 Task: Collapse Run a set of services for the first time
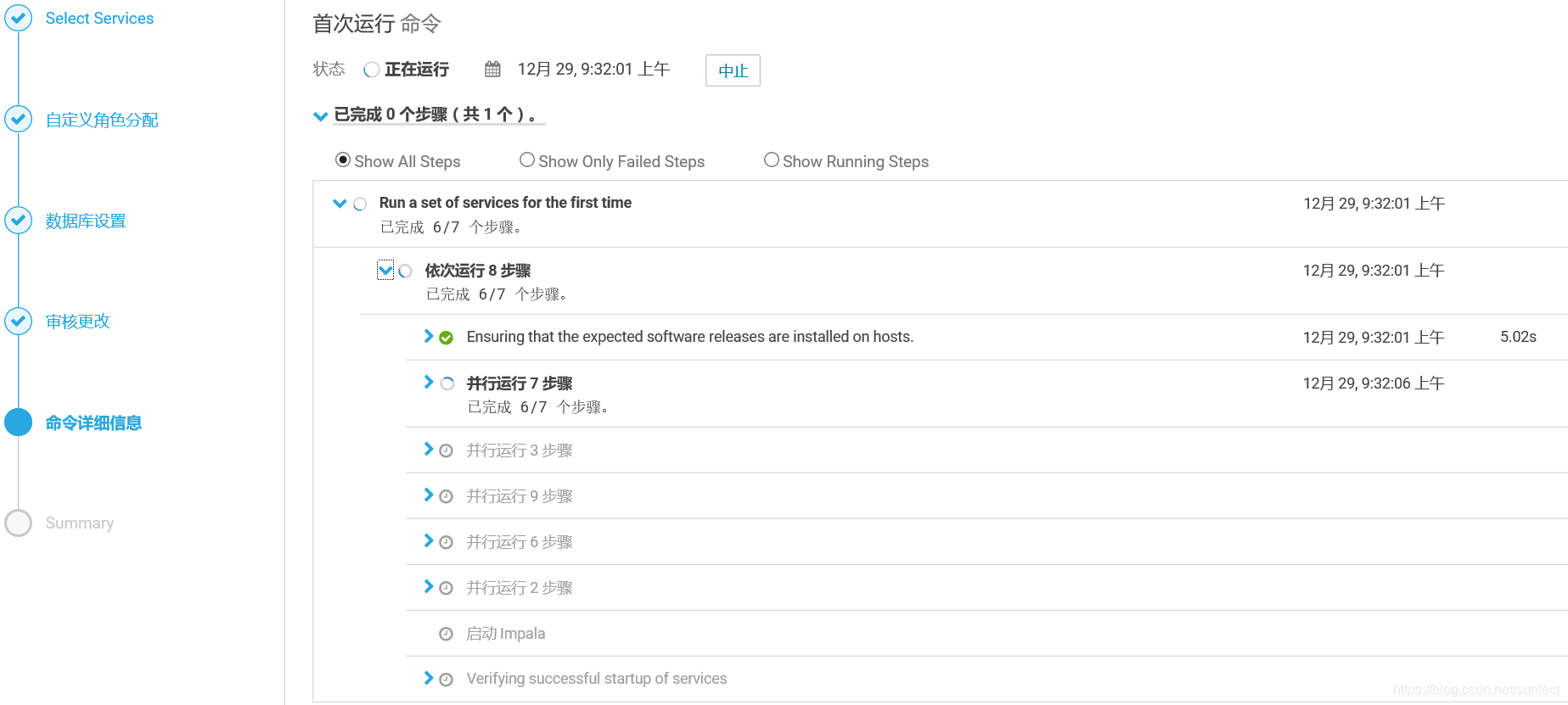click(340, 204)
